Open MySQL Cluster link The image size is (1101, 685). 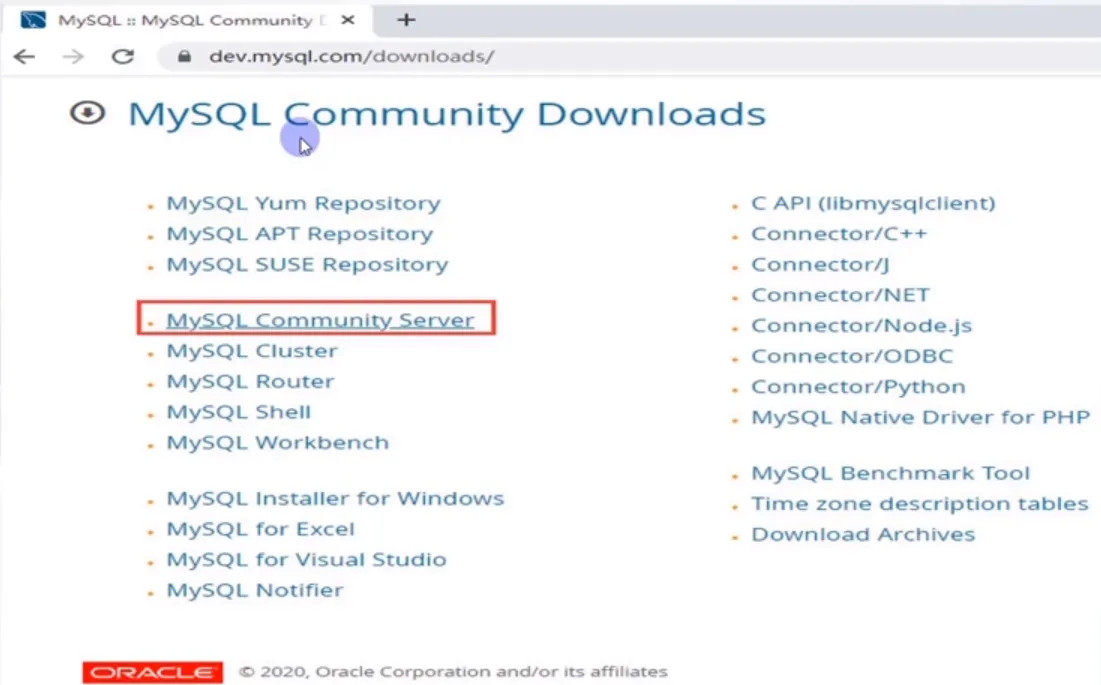pyautogui.click(x=252, y=351)
